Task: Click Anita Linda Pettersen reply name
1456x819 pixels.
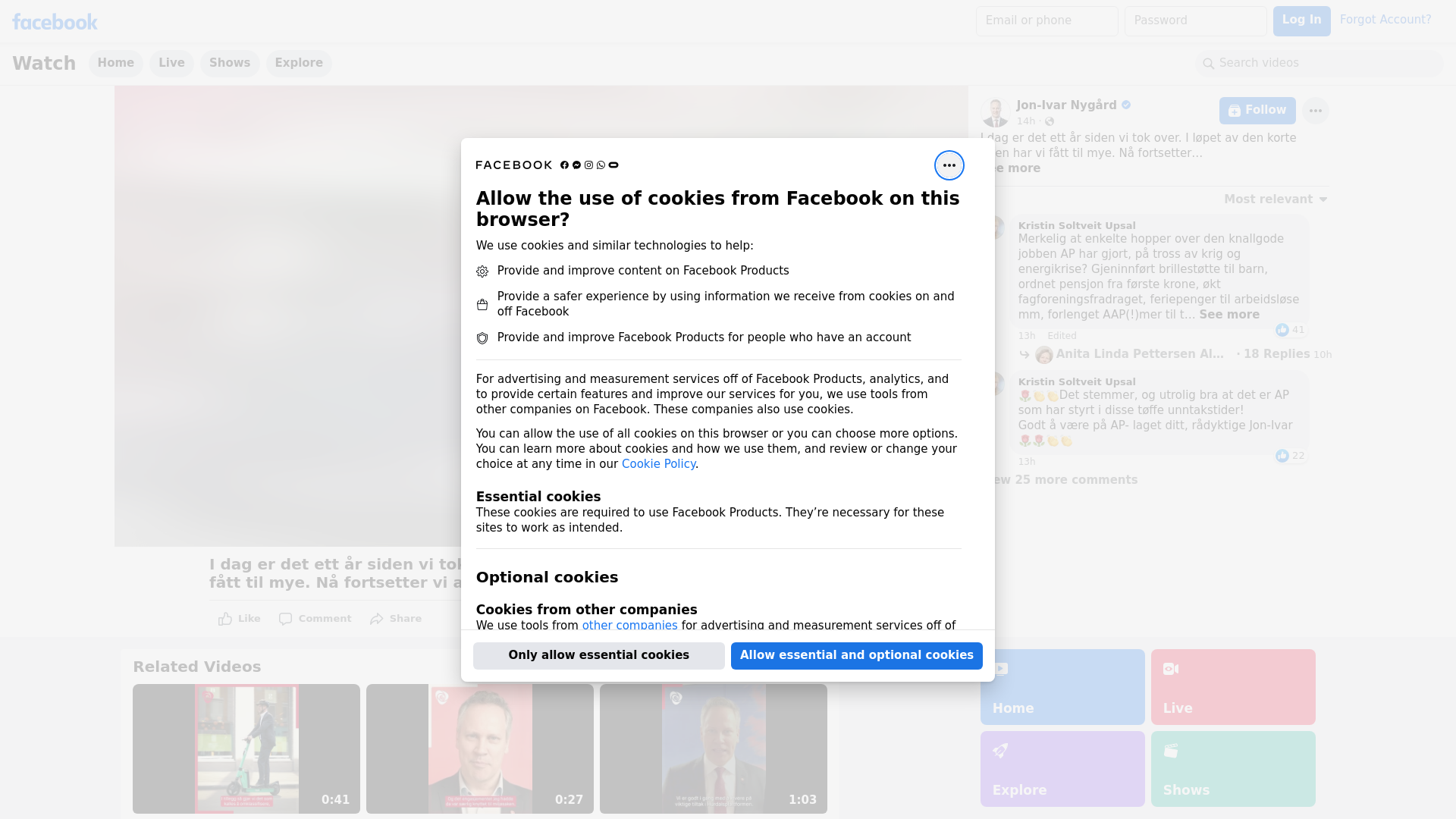Action: coord(1140,354)
